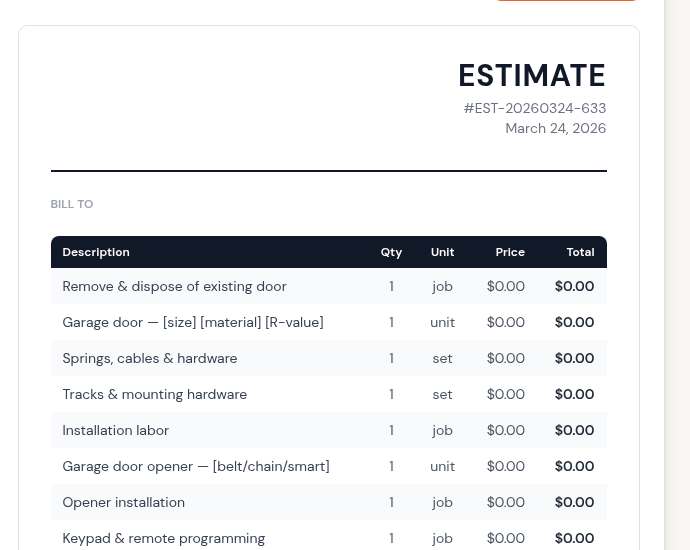Screen dimensions: 690x550
Task: Click the Qty column header
Action: click(x=391, y=252)
